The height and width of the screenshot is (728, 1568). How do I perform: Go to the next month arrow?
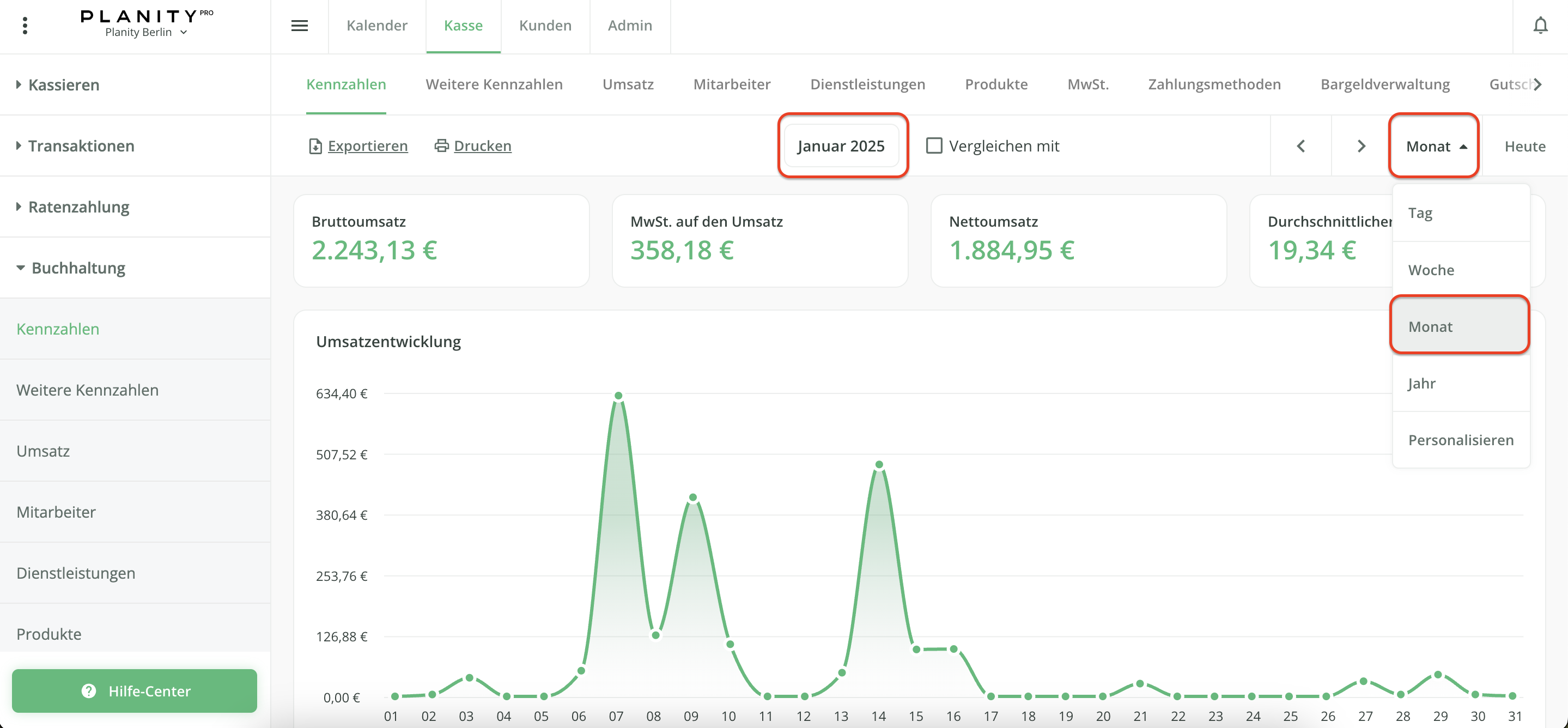1362,146
